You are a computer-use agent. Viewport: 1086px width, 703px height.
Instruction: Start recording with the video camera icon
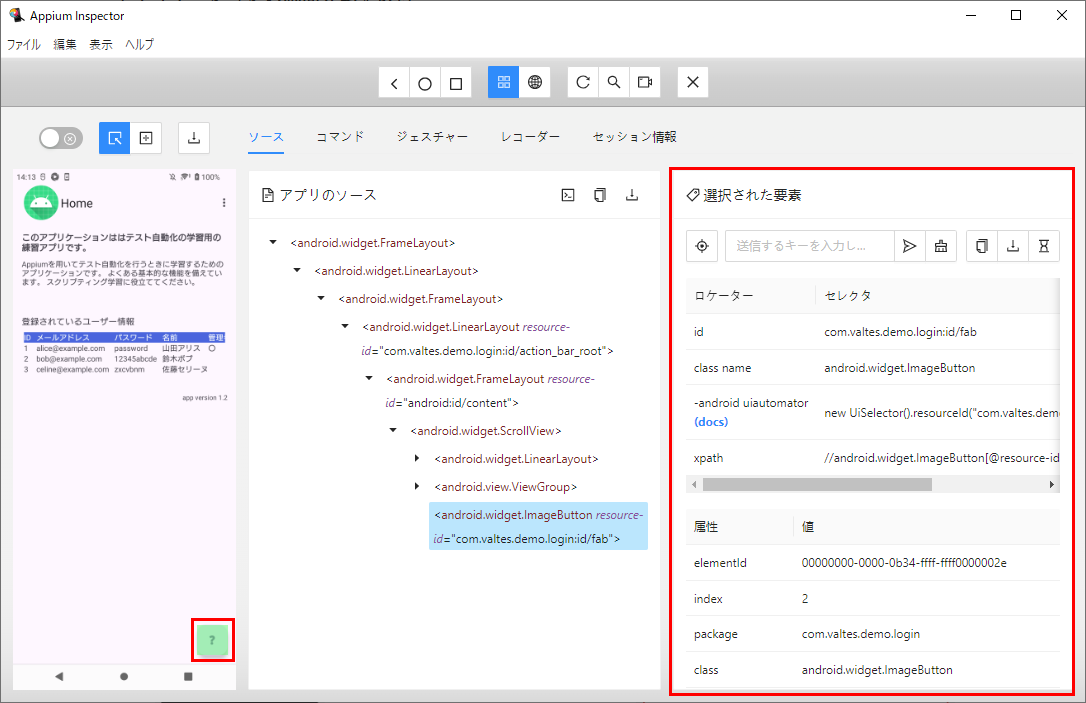tap(645, 83)
